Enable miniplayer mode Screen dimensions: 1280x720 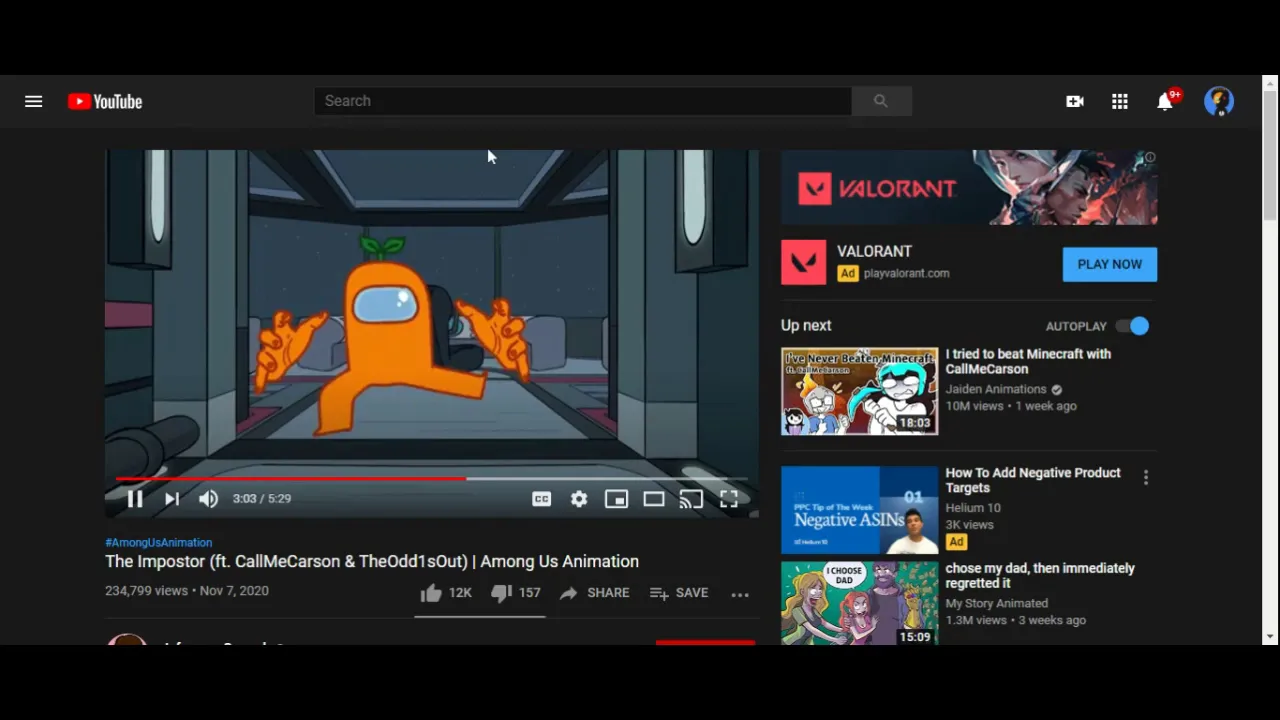click(x=616, y=499)
